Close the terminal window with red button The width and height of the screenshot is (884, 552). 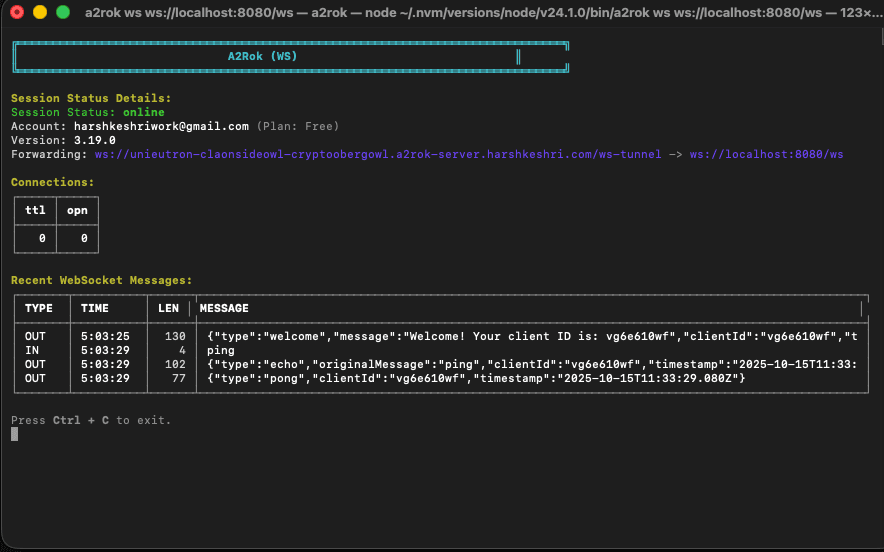point(17,12)
